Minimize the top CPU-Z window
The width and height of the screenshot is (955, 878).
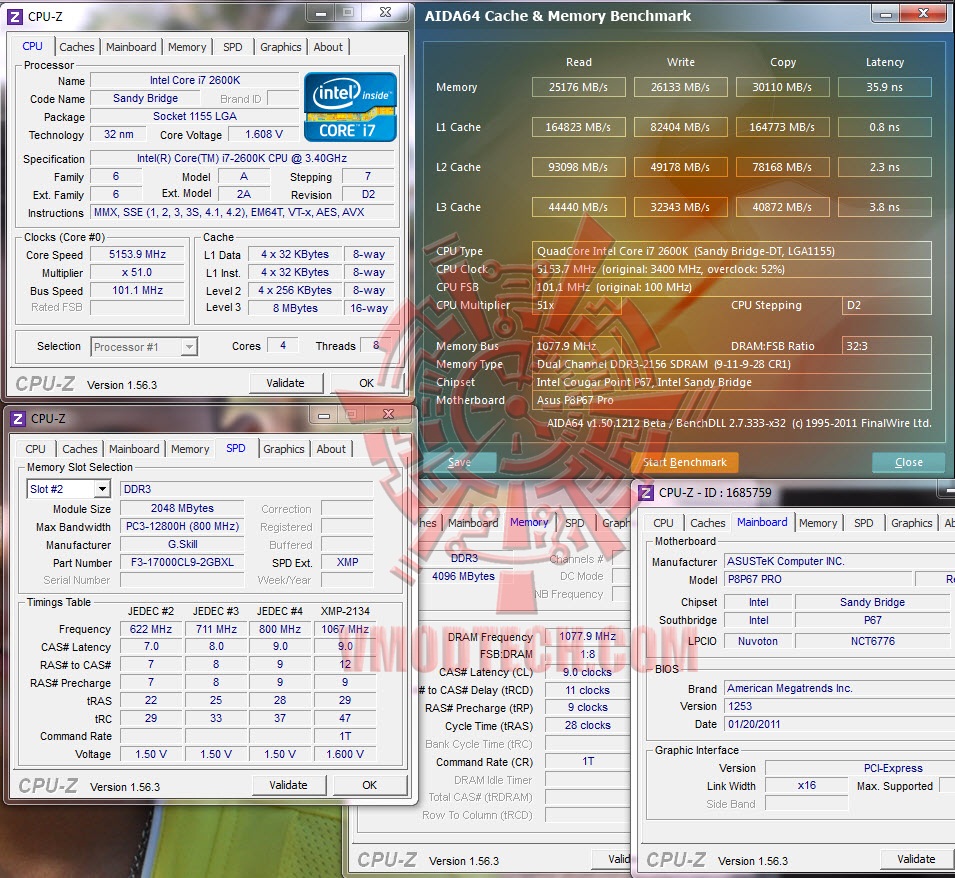point(322,13)
